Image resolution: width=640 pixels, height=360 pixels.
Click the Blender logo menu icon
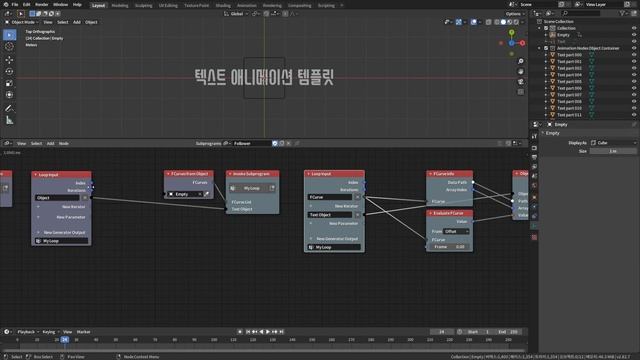click(6, 4)
